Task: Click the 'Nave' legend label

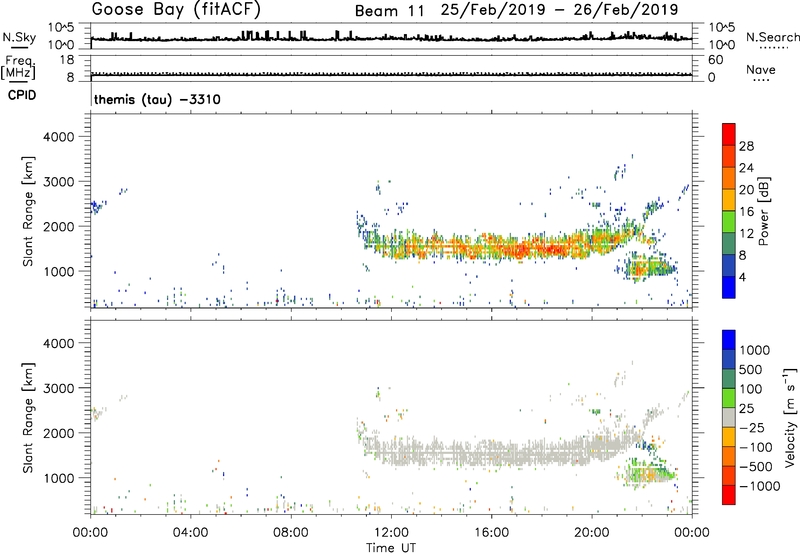Action: tap(760, 70)
